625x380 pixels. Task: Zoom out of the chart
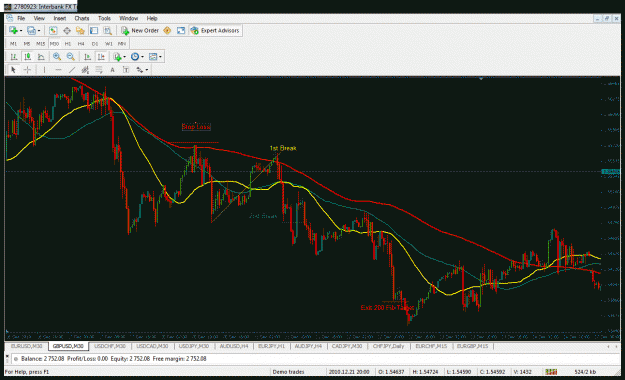71,57
